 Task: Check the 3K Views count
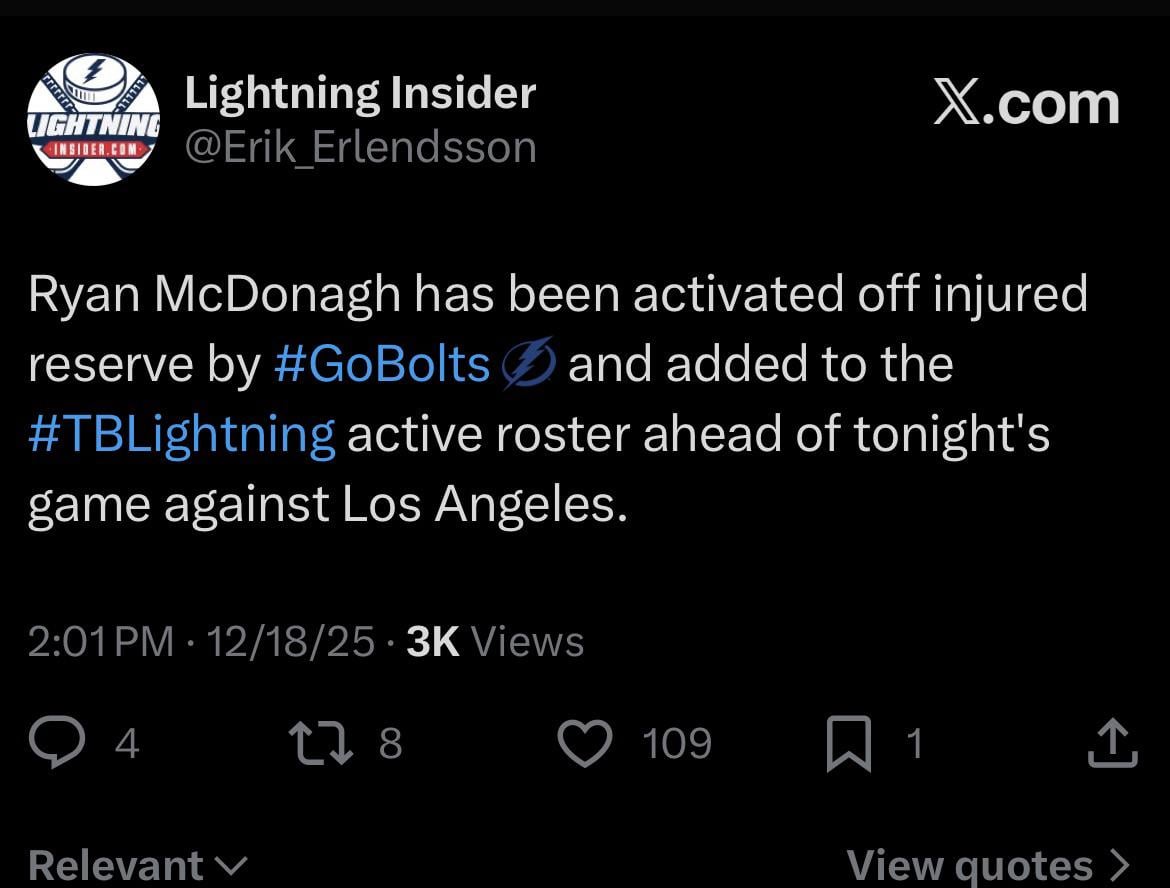pyautogui.click(x=494, y=641)
